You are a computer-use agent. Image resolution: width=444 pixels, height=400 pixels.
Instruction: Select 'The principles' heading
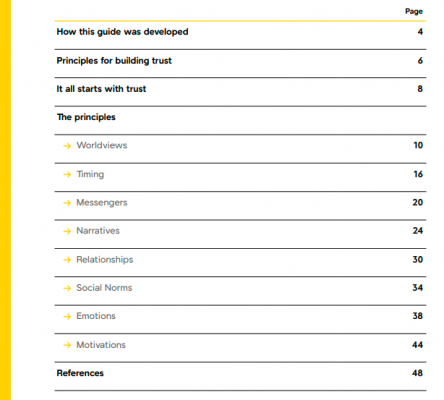tap(86, 117)
